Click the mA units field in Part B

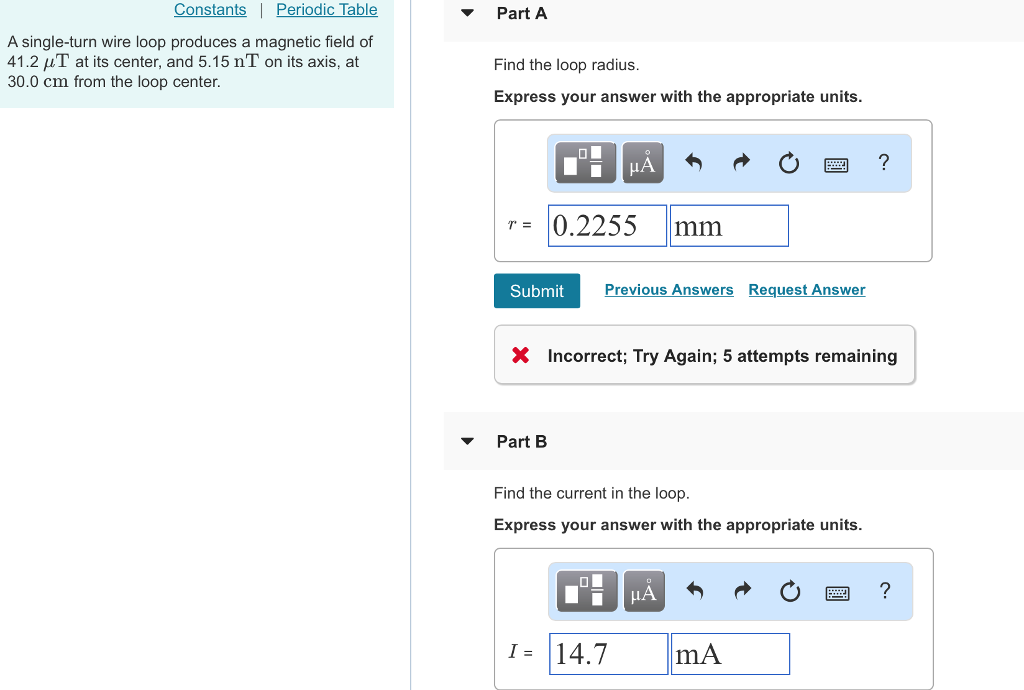pyautogui.click(x=729, y=653)
